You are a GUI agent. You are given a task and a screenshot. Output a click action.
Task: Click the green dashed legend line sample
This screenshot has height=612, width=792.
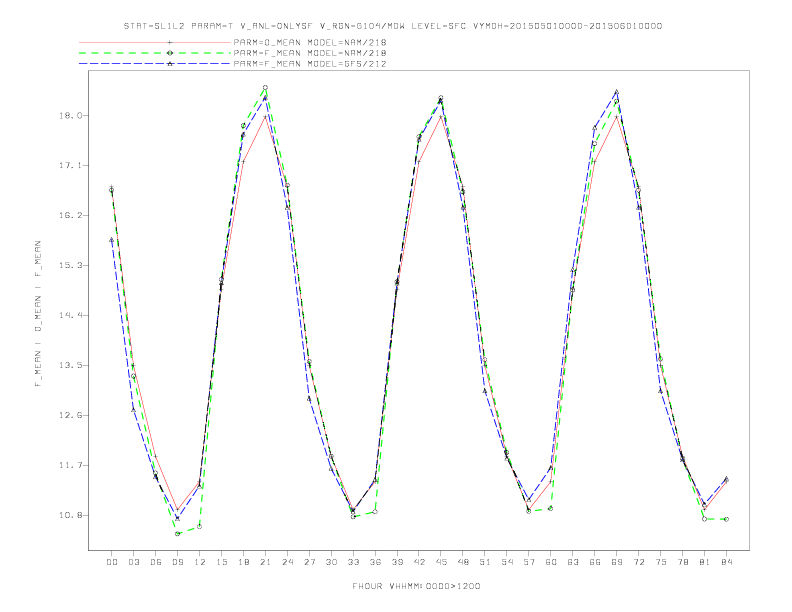coord(155,53)
